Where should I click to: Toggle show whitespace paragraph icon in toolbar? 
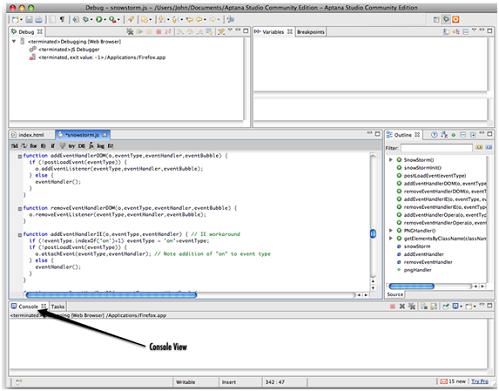(x=62, y=20)
